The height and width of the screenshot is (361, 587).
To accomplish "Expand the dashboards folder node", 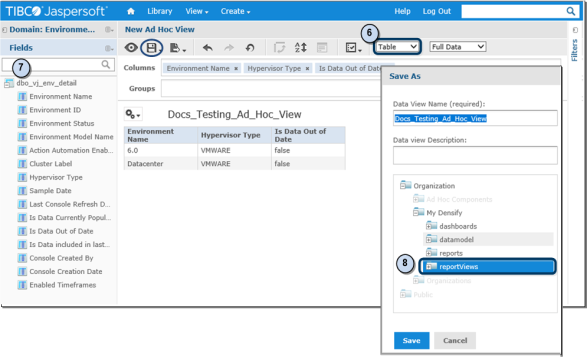I will (429, 226).
